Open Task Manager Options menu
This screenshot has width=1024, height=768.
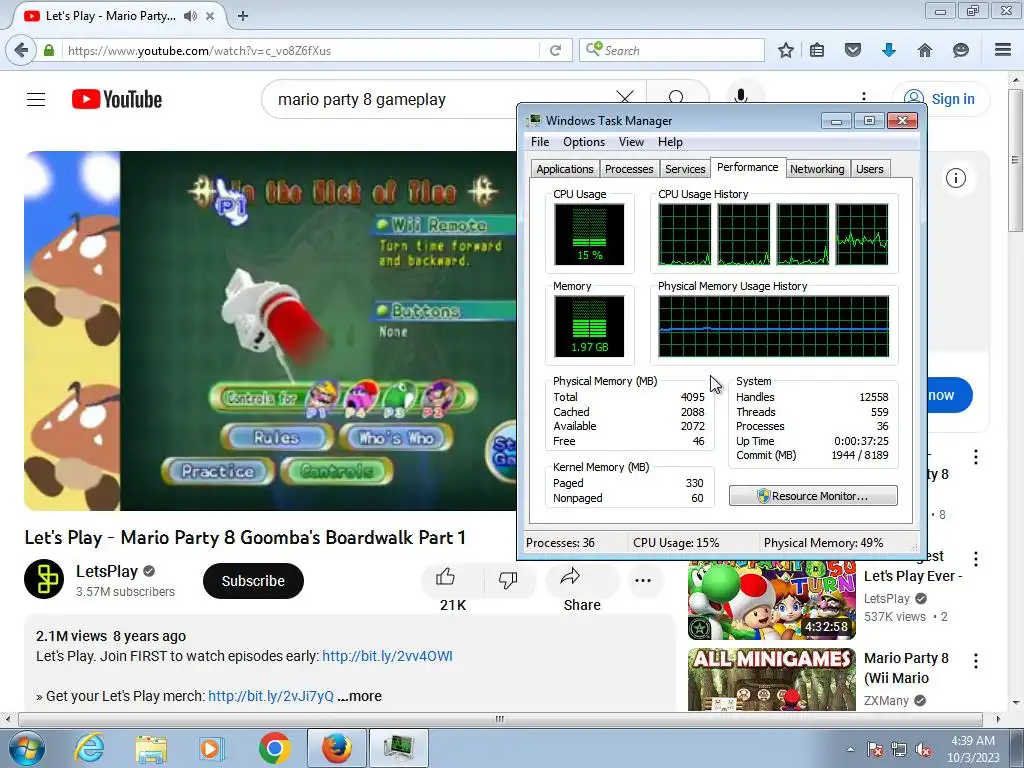click(584, 142)
